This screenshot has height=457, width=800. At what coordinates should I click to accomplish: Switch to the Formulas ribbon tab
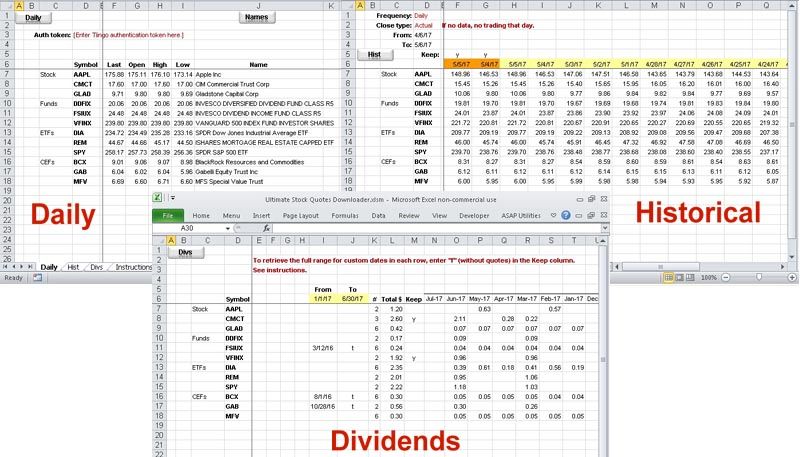point(345,216)
